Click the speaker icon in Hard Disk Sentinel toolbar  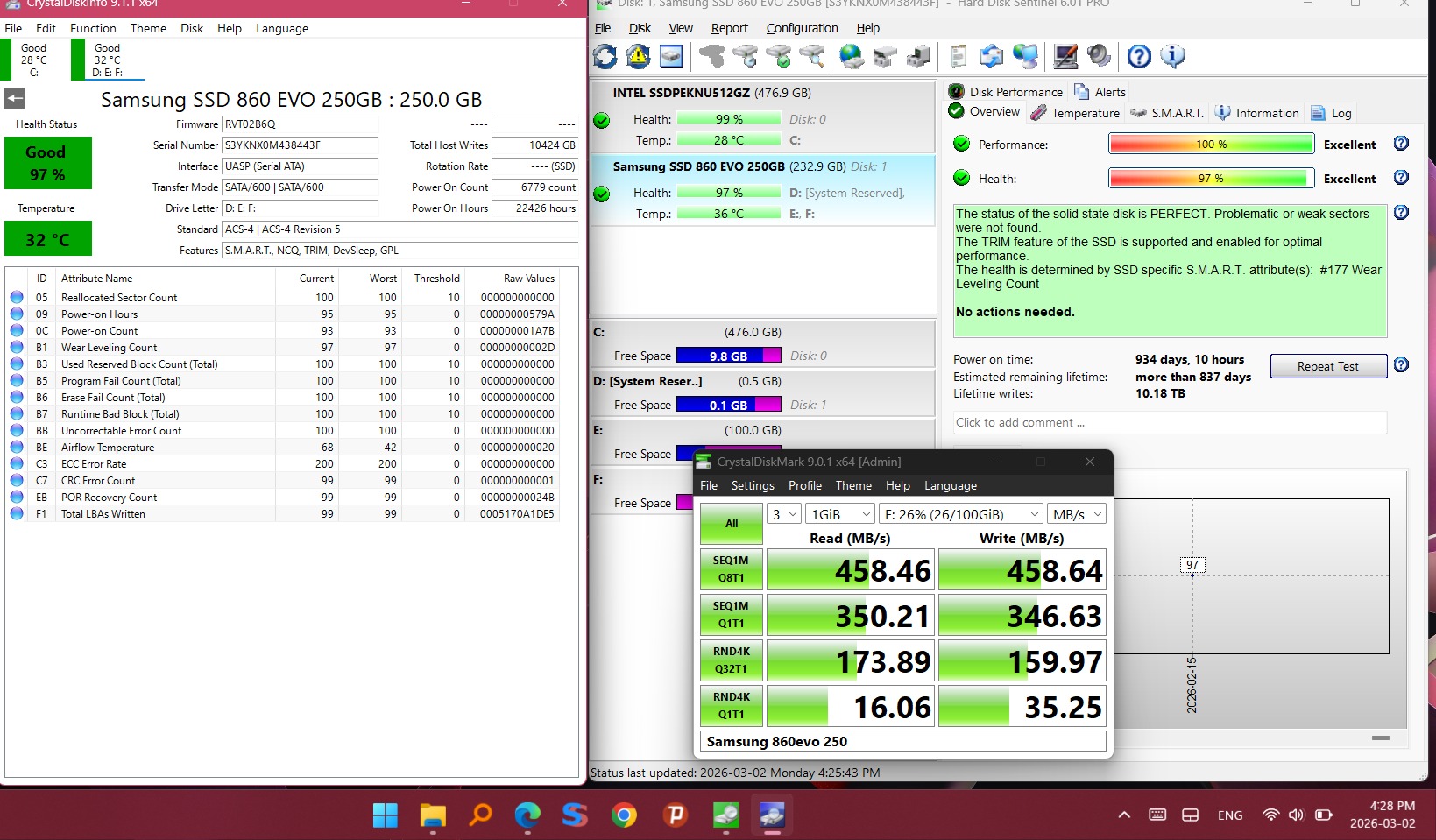1099,57
